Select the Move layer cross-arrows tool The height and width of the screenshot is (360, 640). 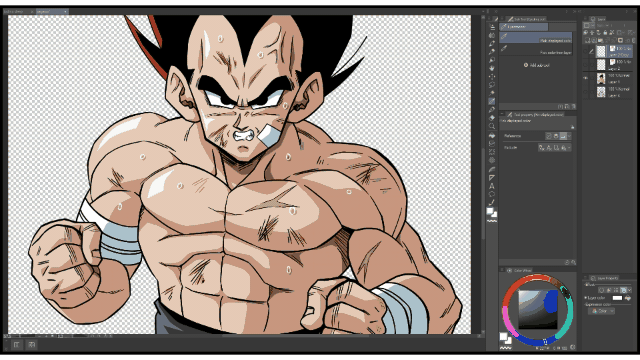pyautogui.click(x=492, y=76)
